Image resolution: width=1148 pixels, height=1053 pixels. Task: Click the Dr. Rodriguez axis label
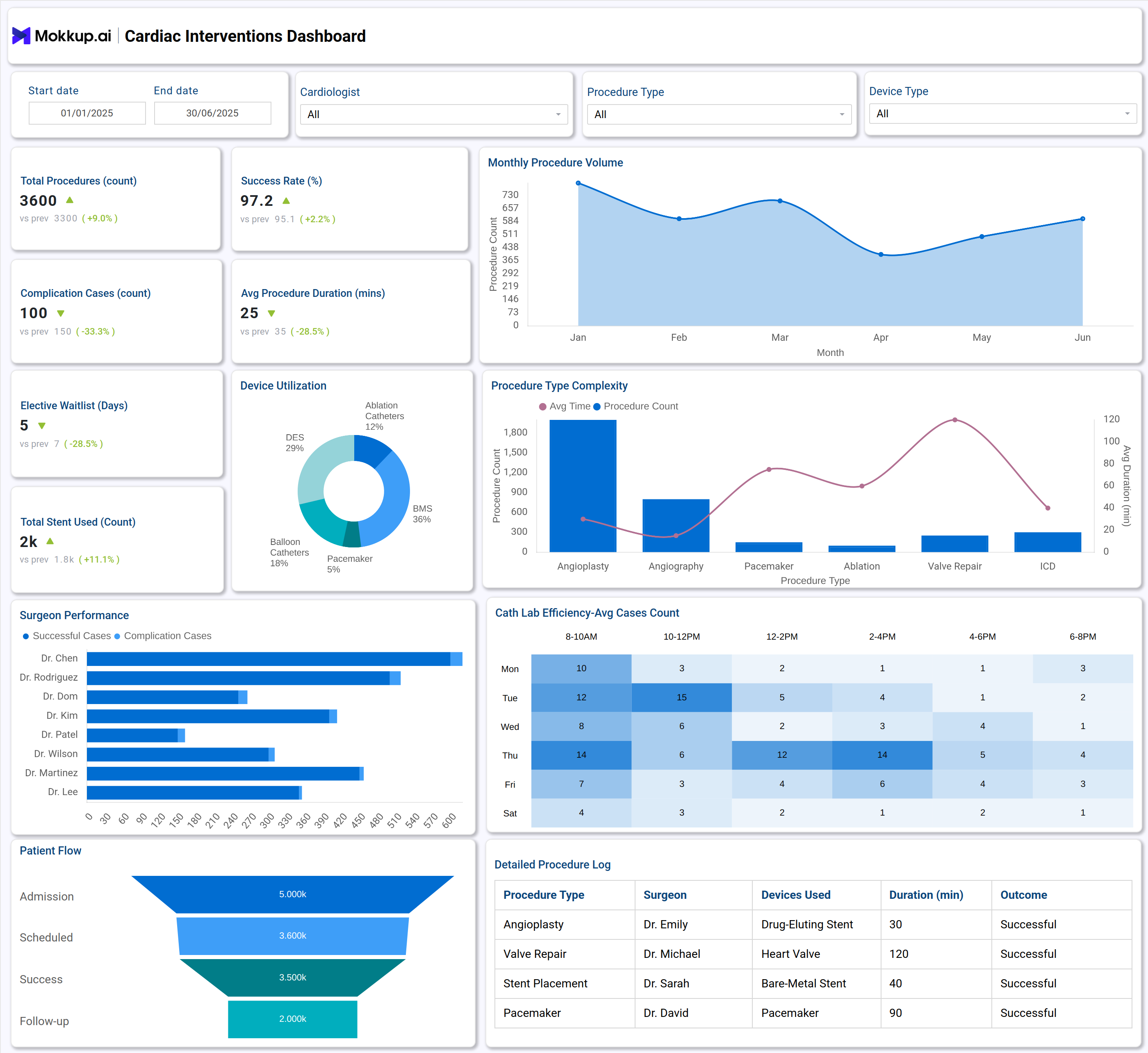coord(48,678)
